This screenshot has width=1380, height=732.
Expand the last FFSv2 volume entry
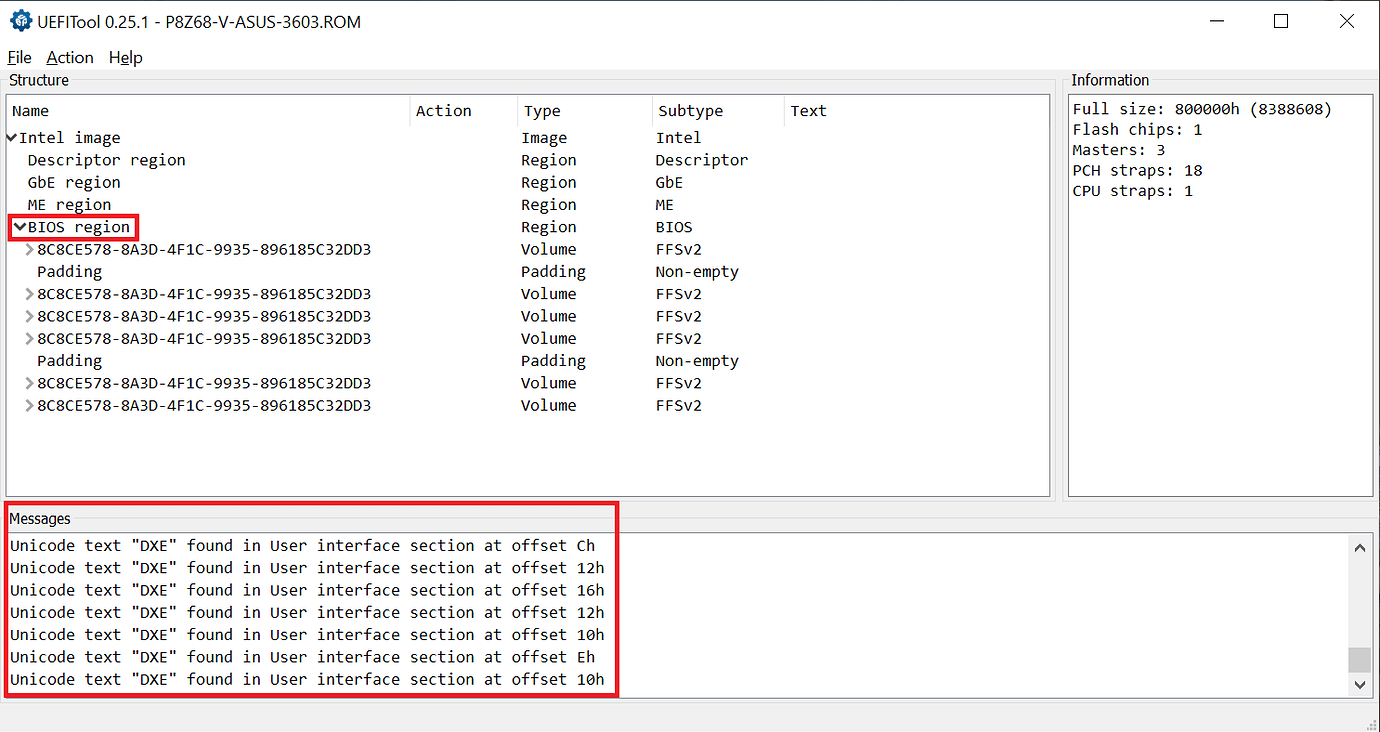tap(28, 405)
